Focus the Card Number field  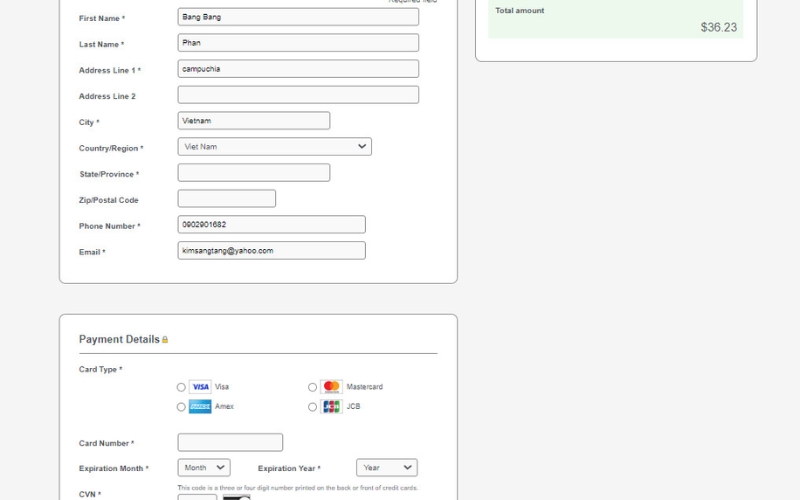click(230, 442)
